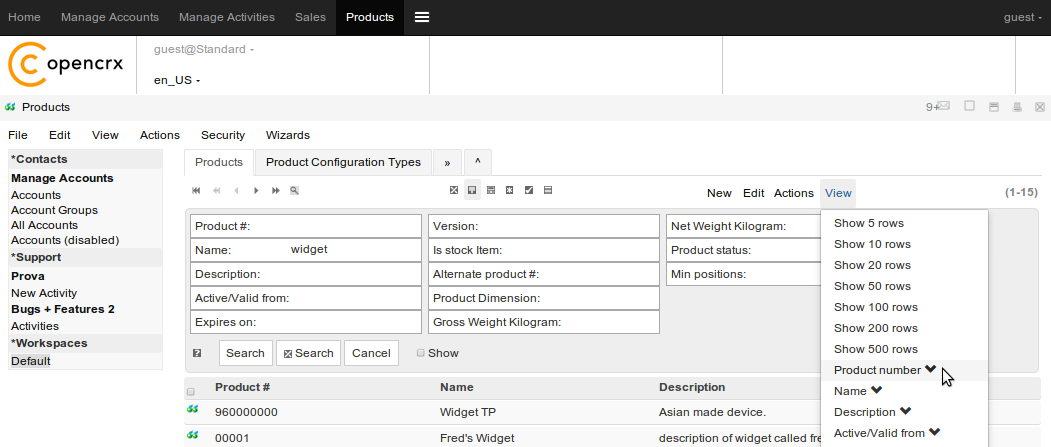Open Account Groups link in sidebar
This screenshot has width=1051, height=447.
[54, 210]
